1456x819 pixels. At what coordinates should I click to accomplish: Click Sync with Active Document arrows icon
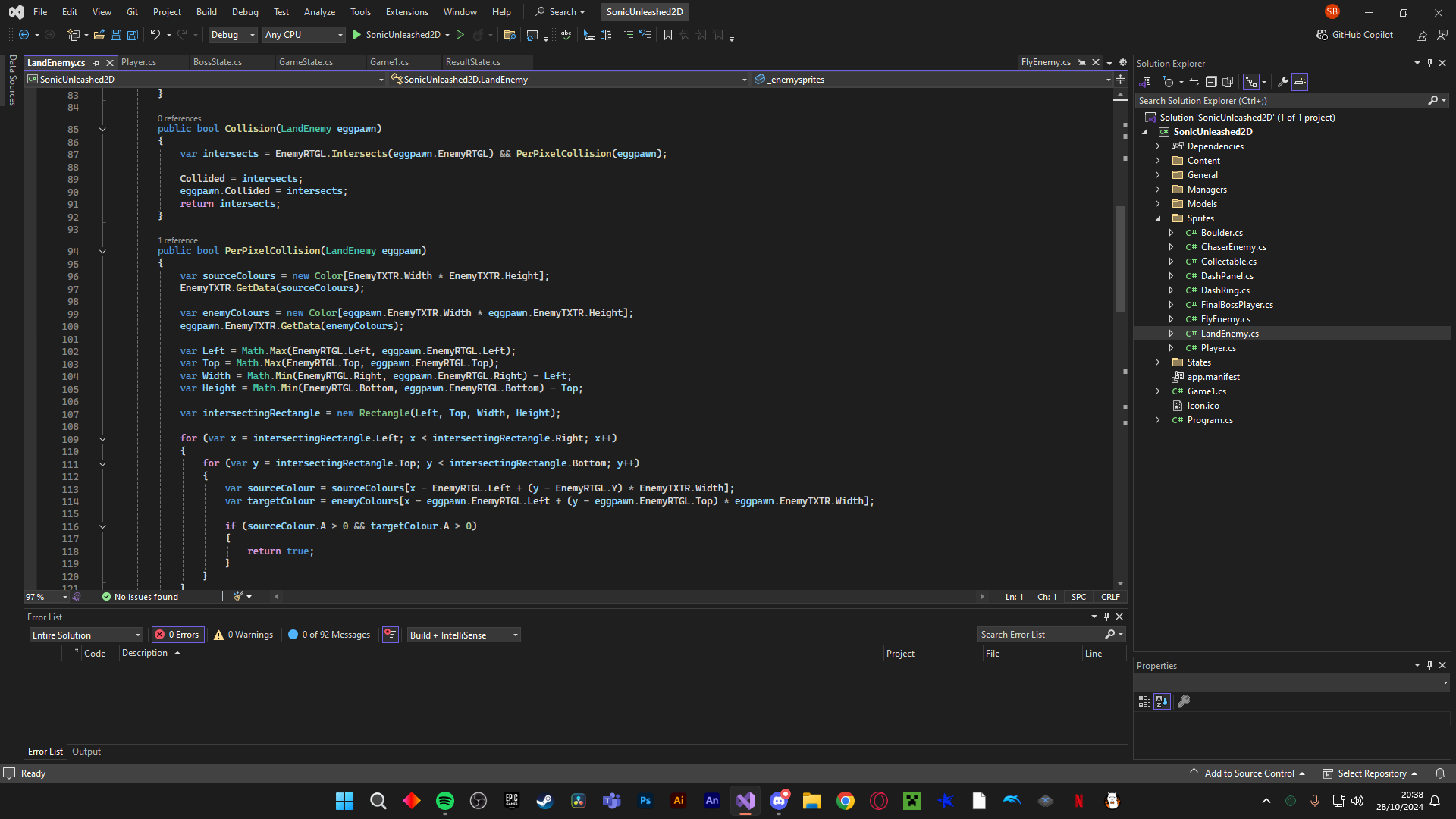point(1194,82)
